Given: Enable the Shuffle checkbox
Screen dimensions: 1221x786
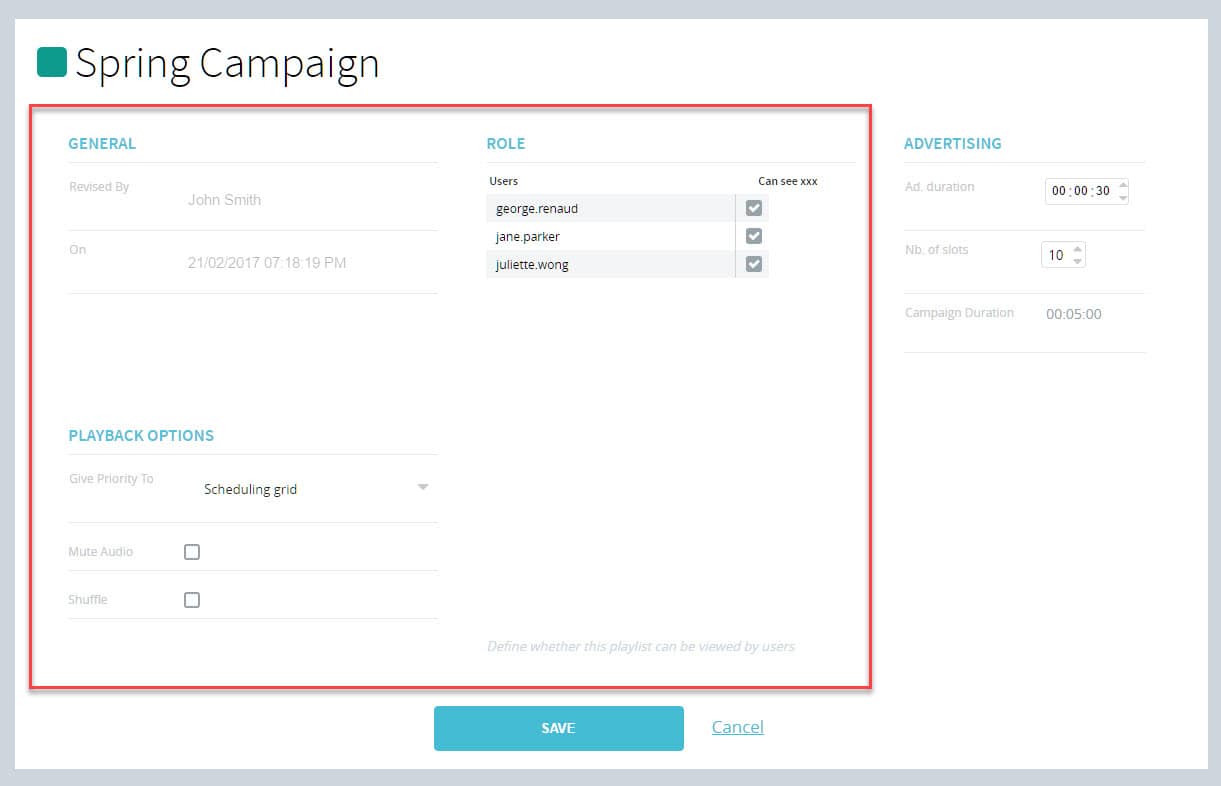Looking at the screenshot, I should [x=192, y=600].
